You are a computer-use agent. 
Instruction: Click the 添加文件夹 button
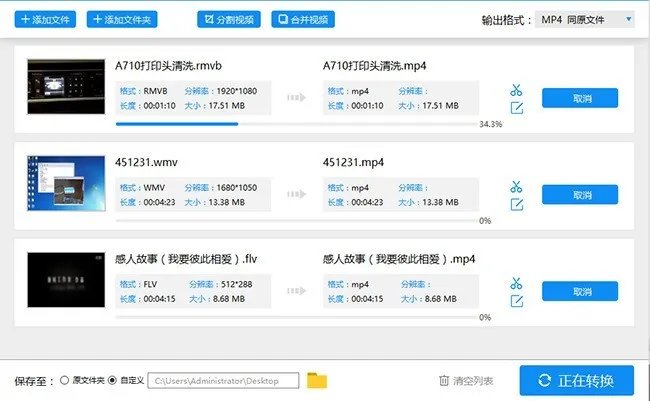click(x=122, y=19)
